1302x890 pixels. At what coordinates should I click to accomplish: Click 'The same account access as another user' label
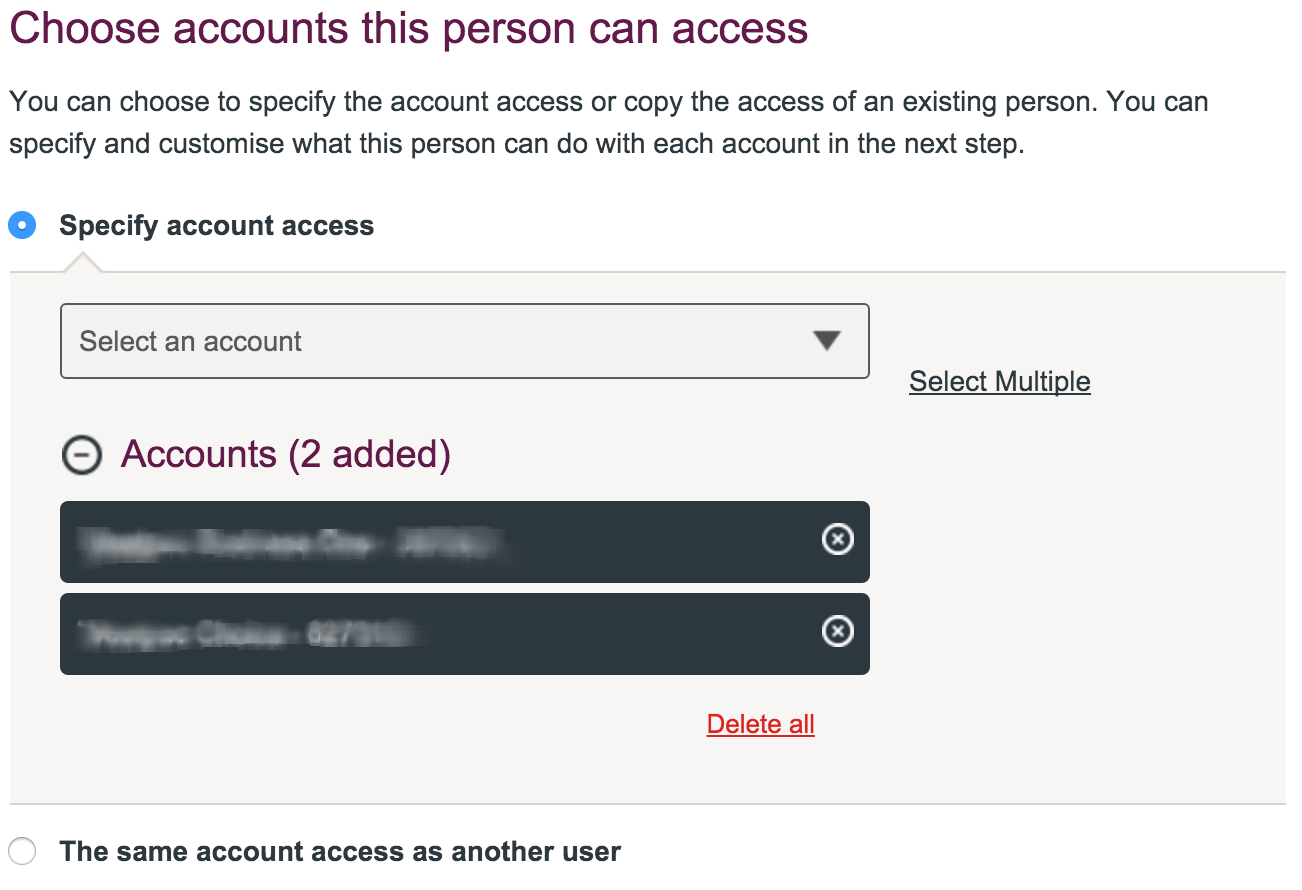point(340,852)
